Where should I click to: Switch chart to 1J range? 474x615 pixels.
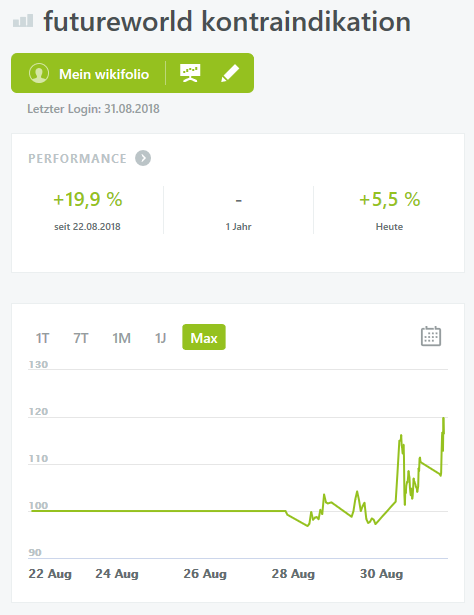point(160,338)
